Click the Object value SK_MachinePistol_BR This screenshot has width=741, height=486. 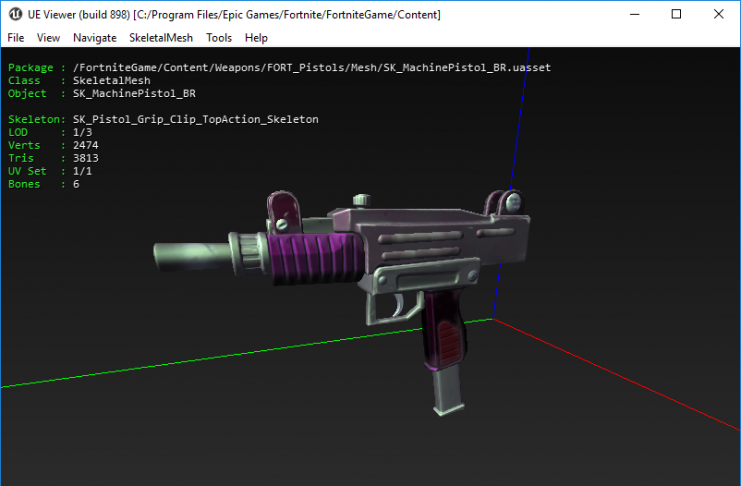click(134, 94)
